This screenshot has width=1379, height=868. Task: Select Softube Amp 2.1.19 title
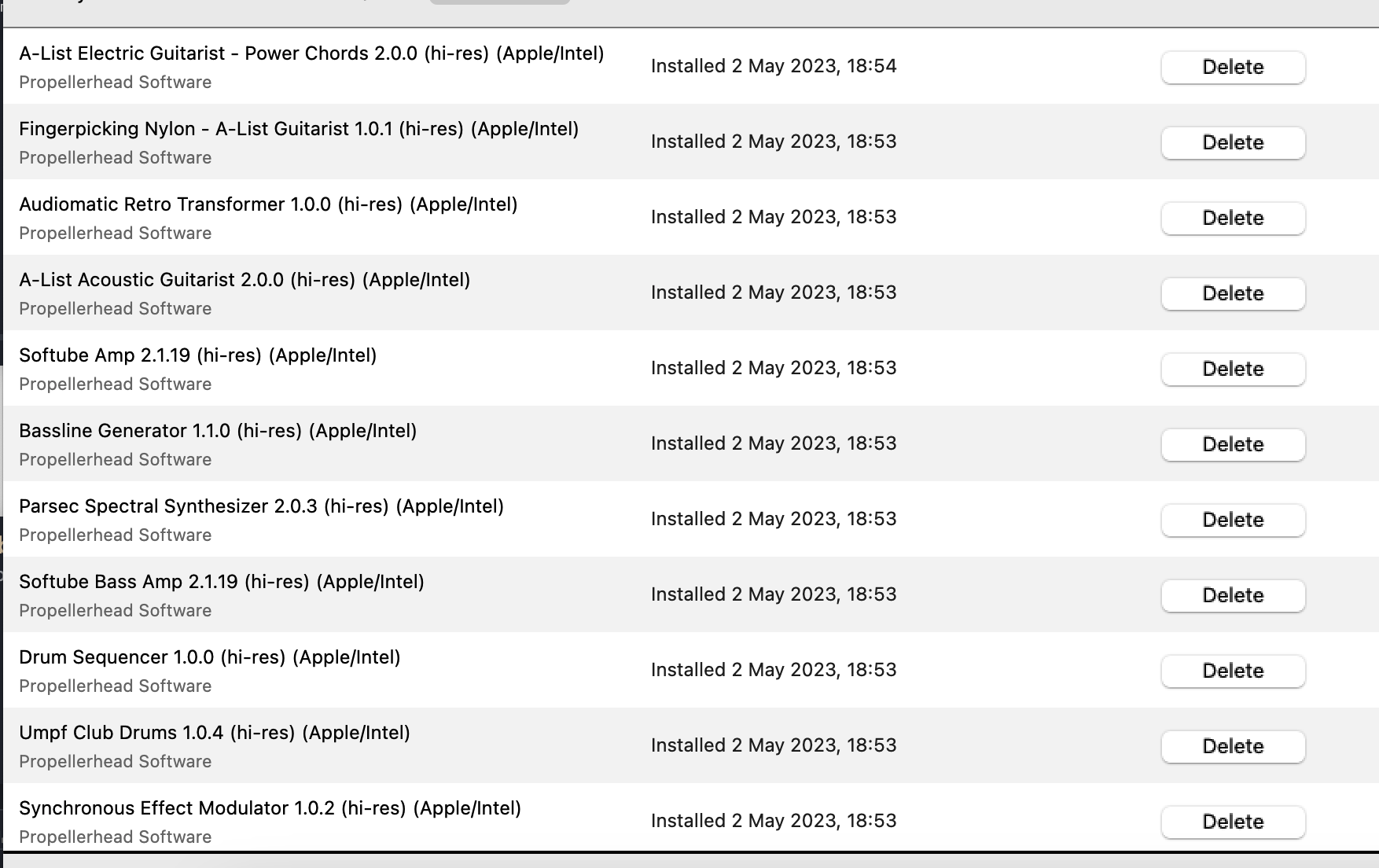(x=198, y=355)
